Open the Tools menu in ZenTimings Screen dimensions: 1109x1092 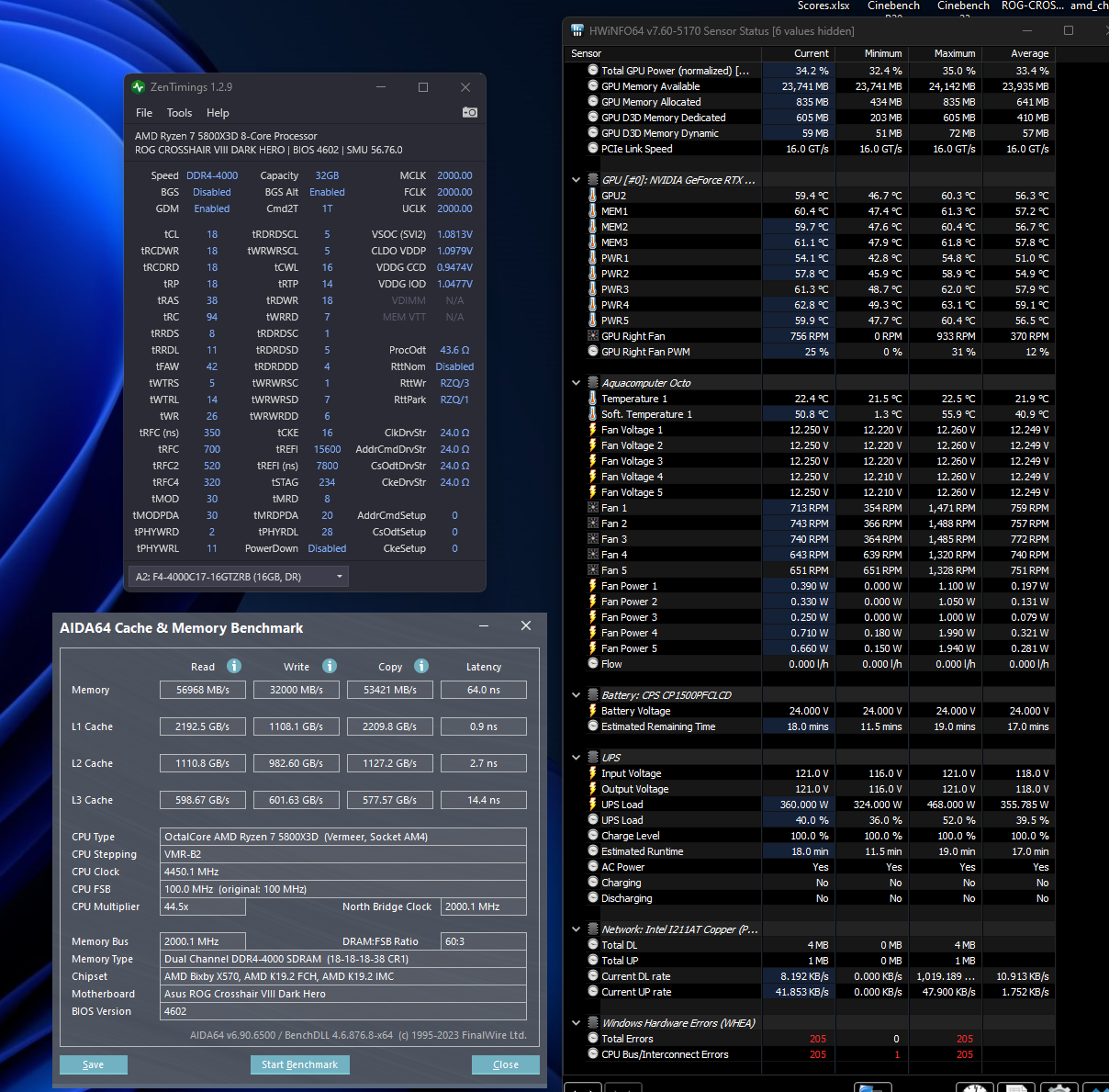(179, 113)
